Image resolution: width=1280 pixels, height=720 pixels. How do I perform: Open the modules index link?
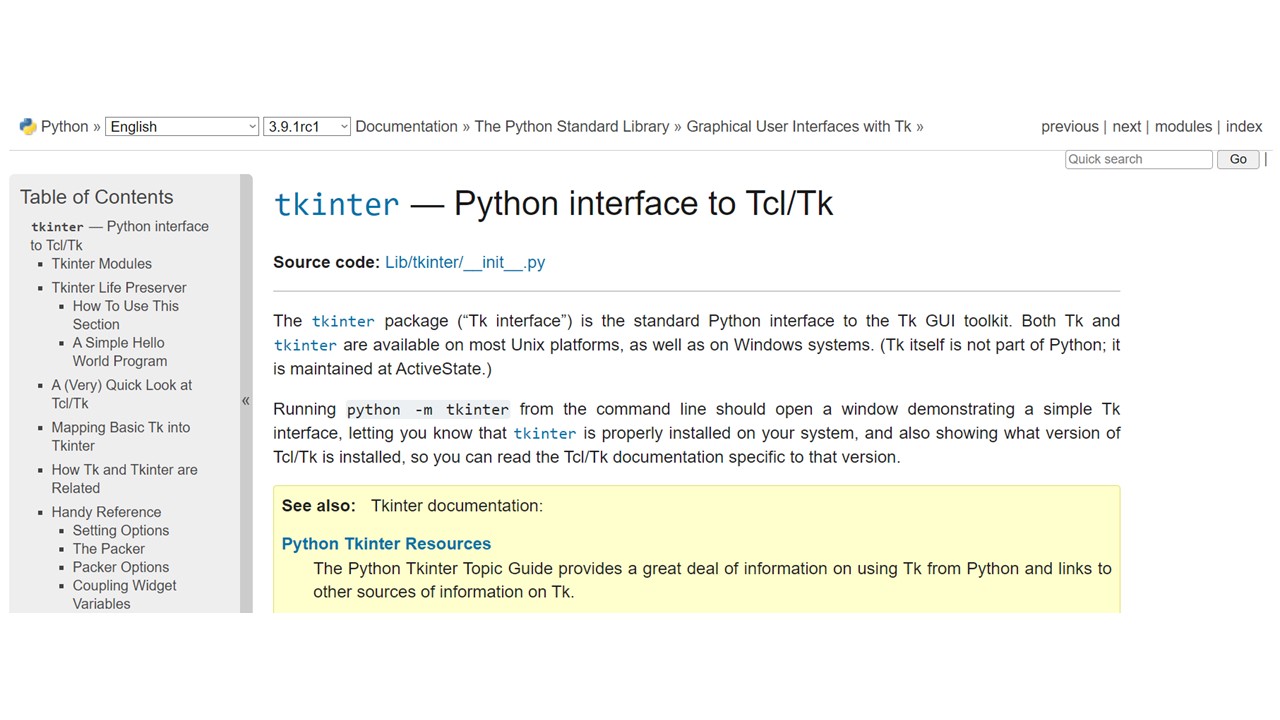1183,126
